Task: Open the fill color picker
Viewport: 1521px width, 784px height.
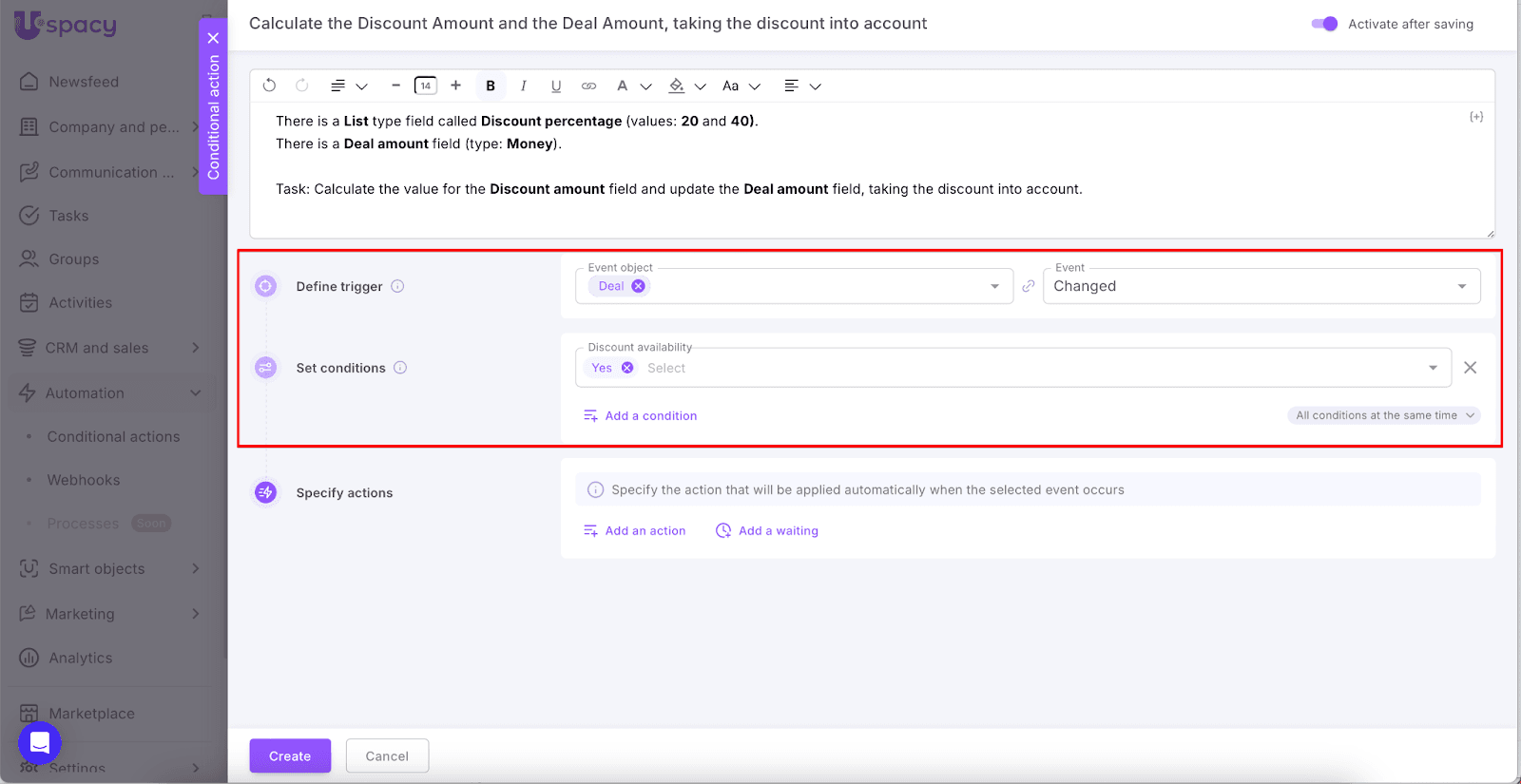Action: pos(677,86)
